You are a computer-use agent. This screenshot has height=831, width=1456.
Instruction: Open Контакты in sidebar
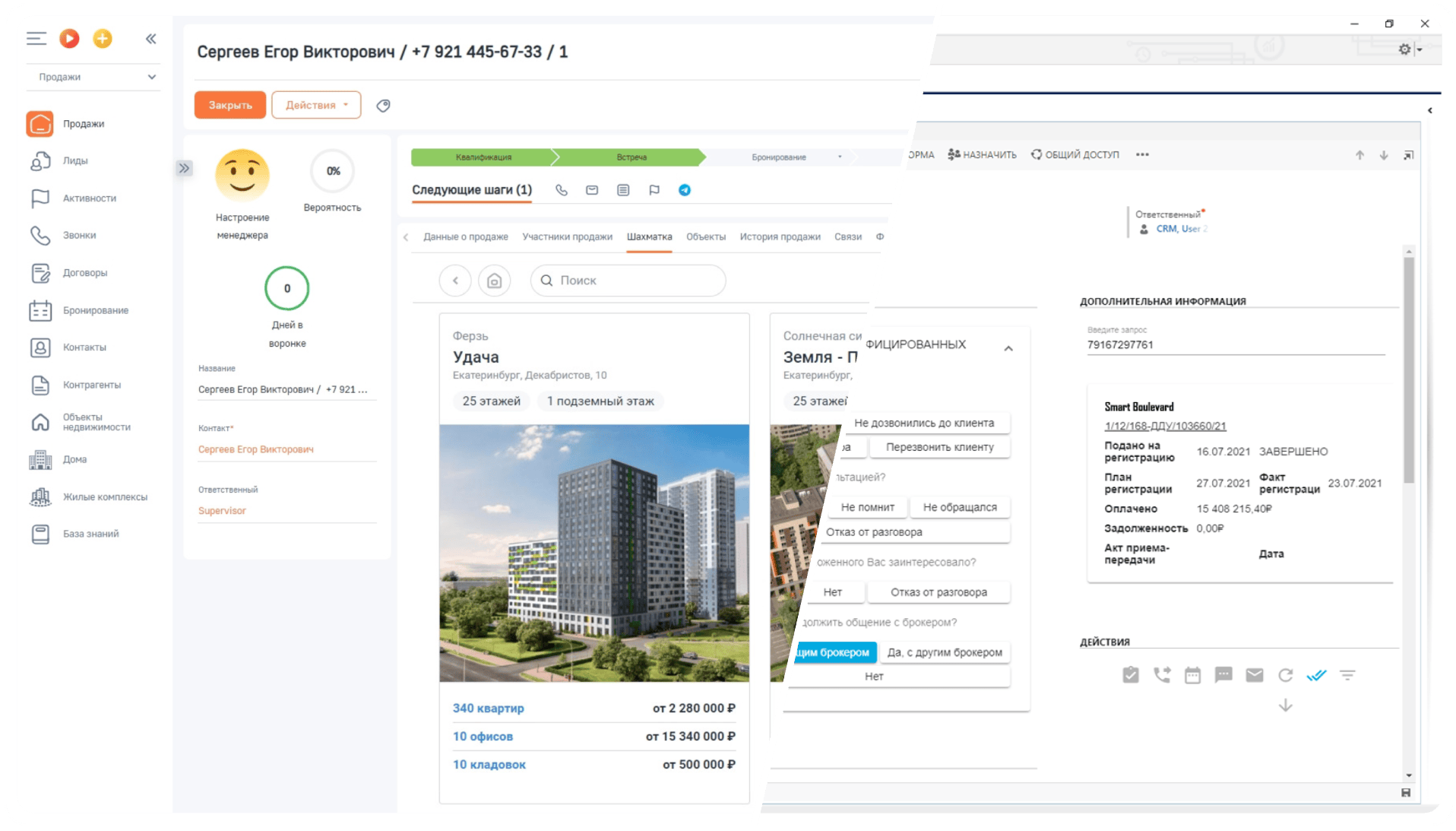84,347
